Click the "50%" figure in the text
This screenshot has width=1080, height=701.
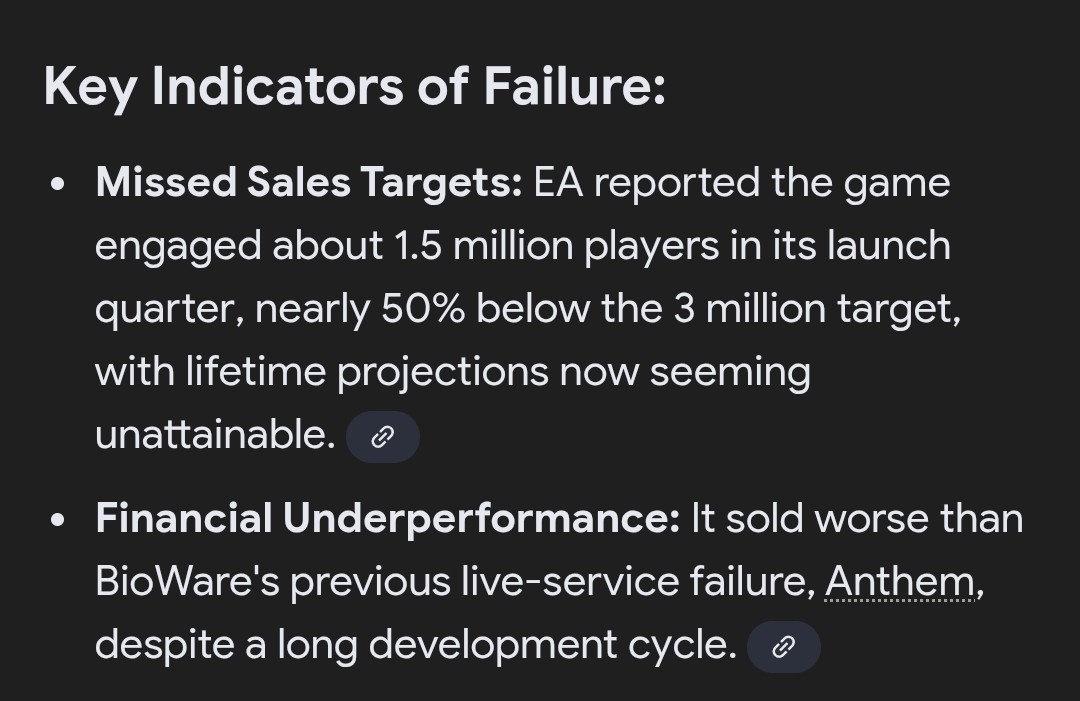(x=422, y=309)
